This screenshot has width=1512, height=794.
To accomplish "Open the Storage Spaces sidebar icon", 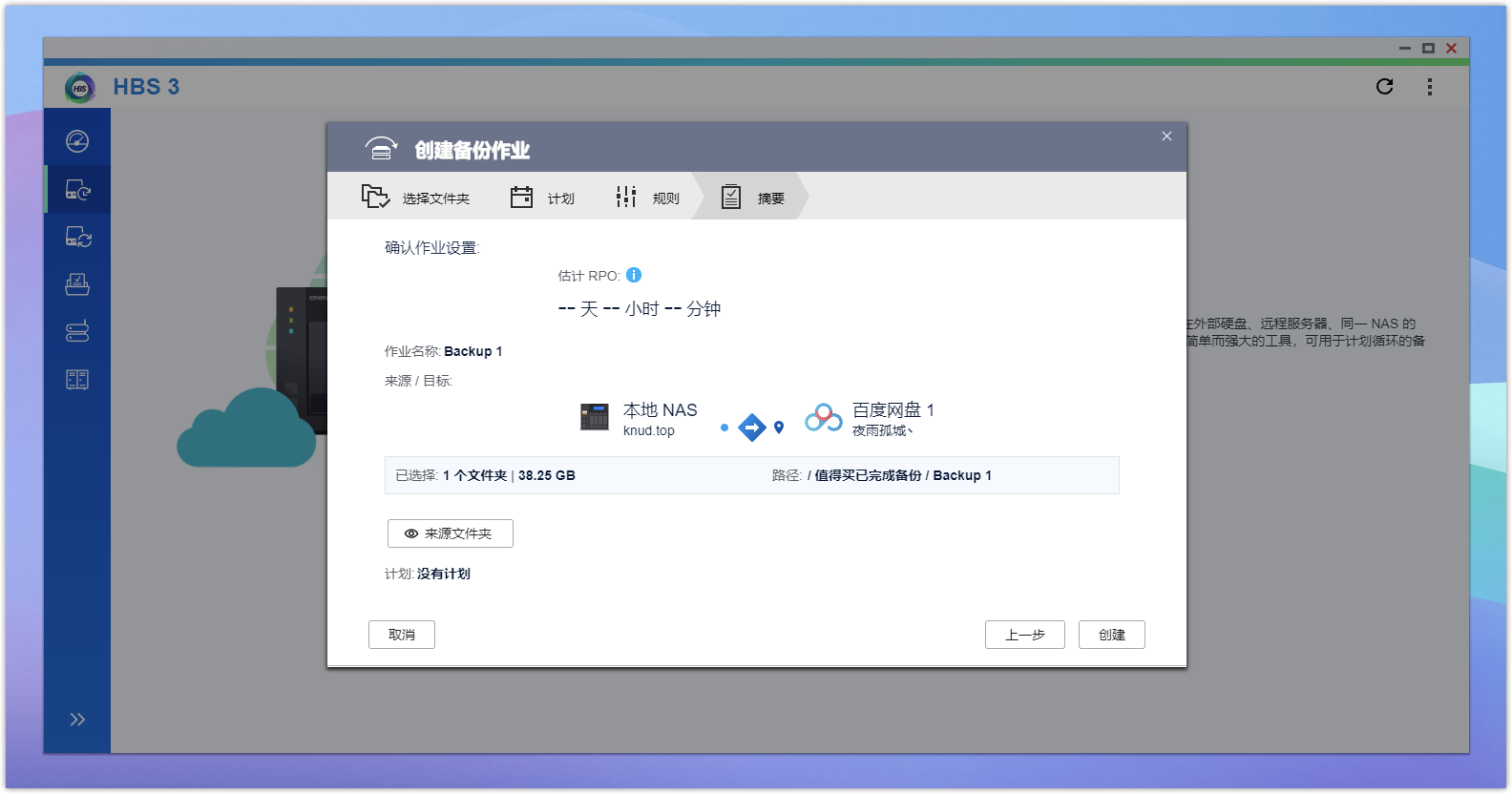I will tap(77, 331).
